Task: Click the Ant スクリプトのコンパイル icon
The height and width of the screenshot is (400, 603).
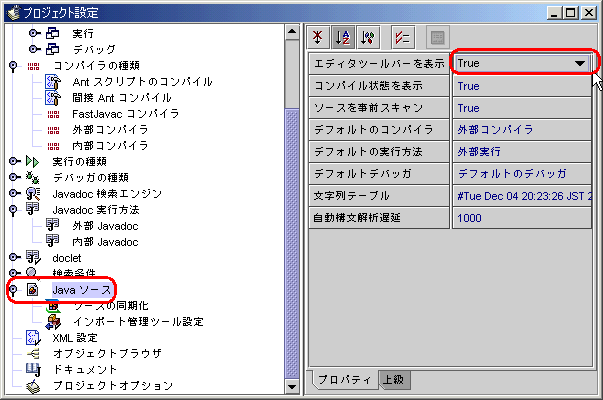Action: (54, 82)
